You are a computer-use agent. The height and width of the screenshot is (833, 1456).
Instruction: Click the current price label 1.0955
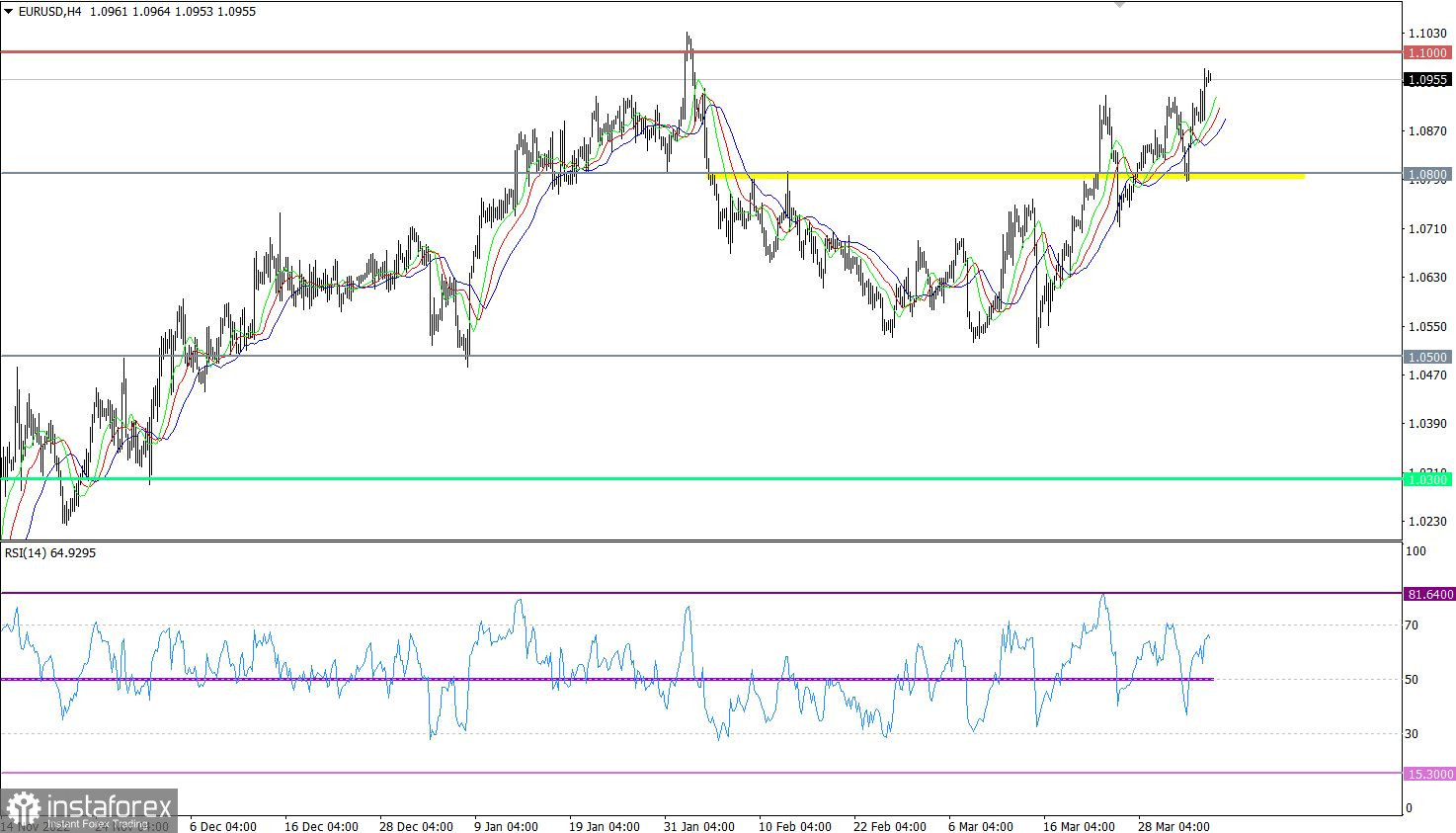[1428, 80]
